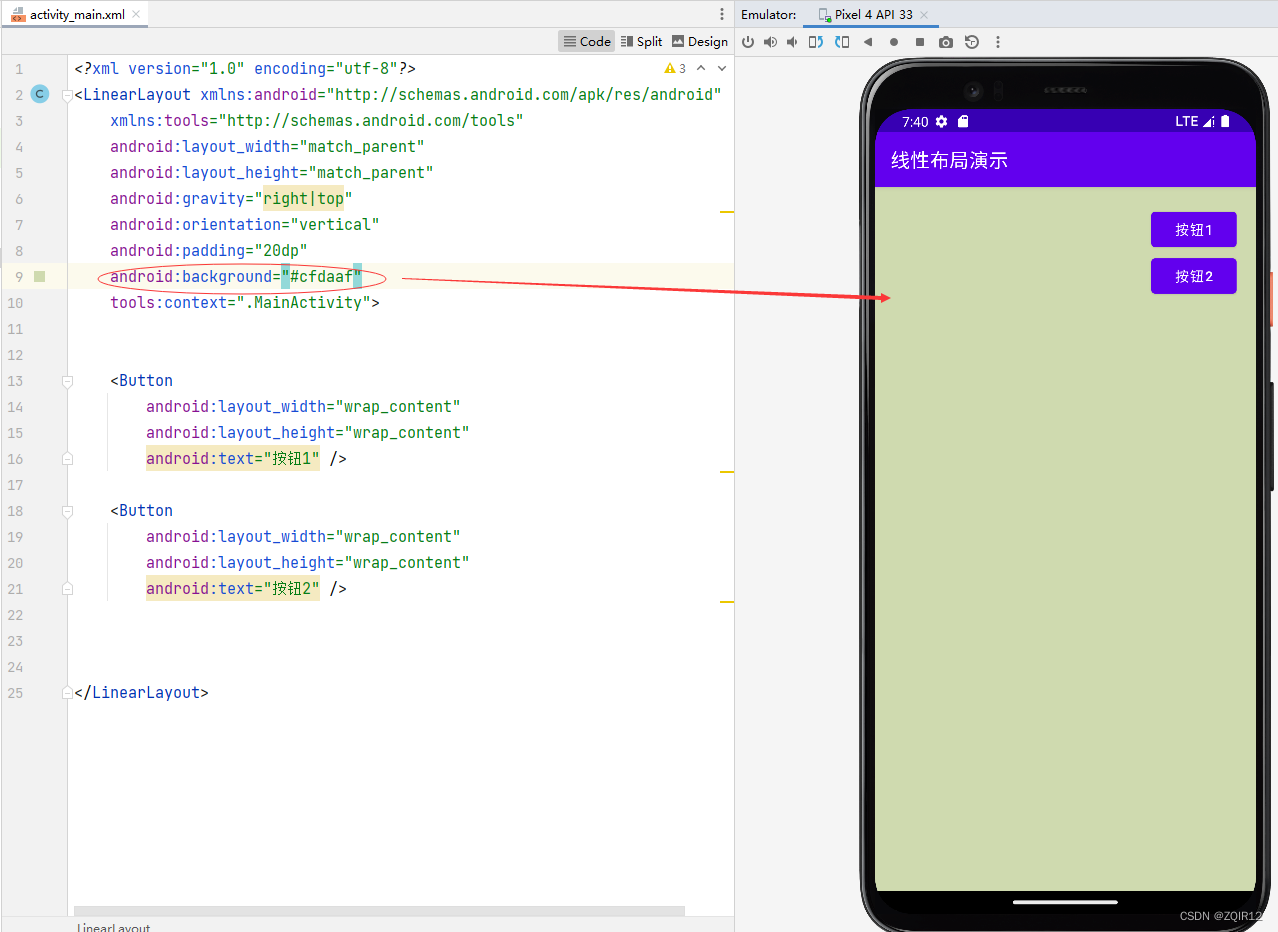Click the related class gutter icon on line 2
This screenshot has height=932, width=1278.
coord(39,94)
